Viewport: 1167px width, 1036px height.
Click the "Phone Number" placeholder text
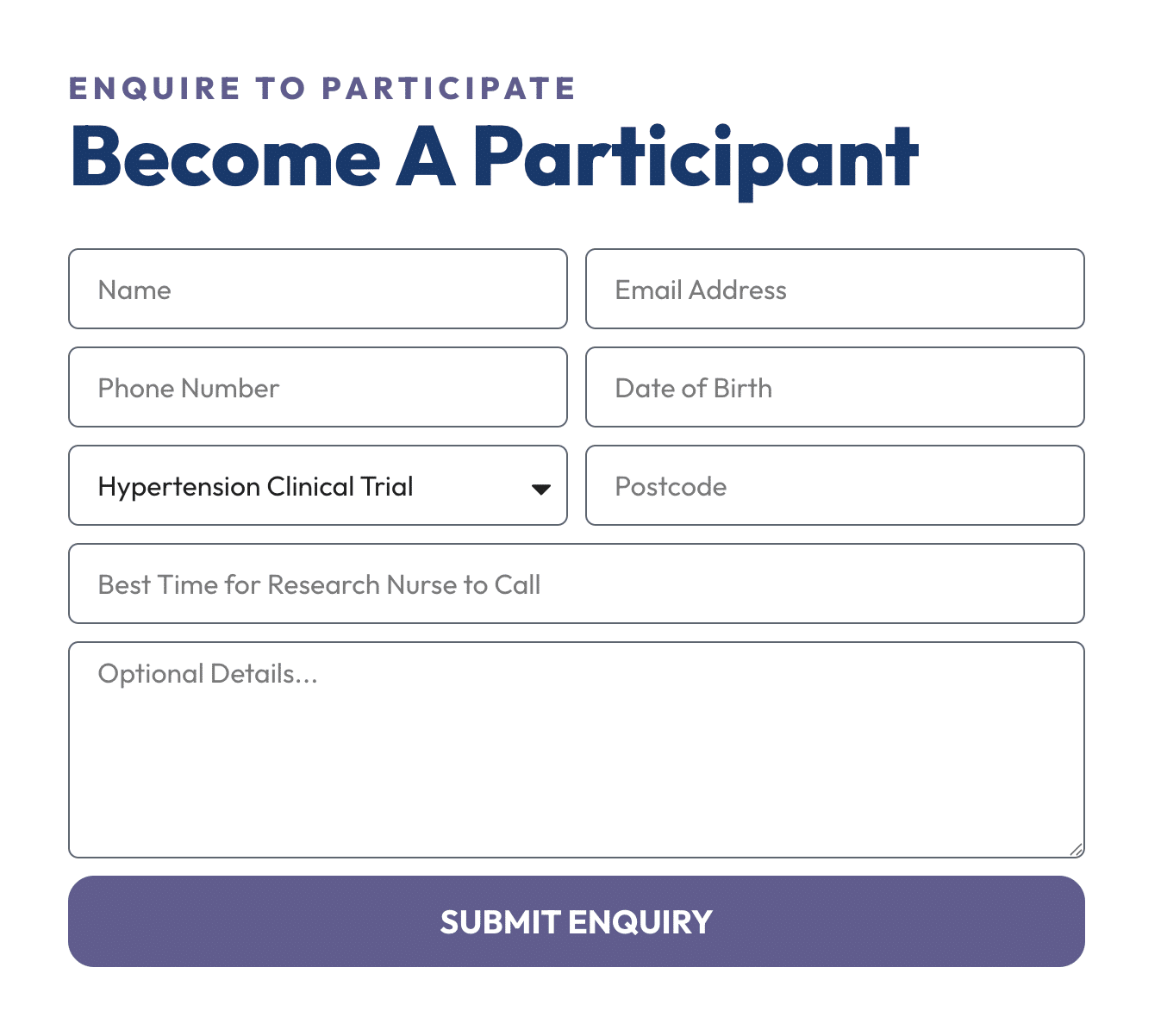coord(188,388)
